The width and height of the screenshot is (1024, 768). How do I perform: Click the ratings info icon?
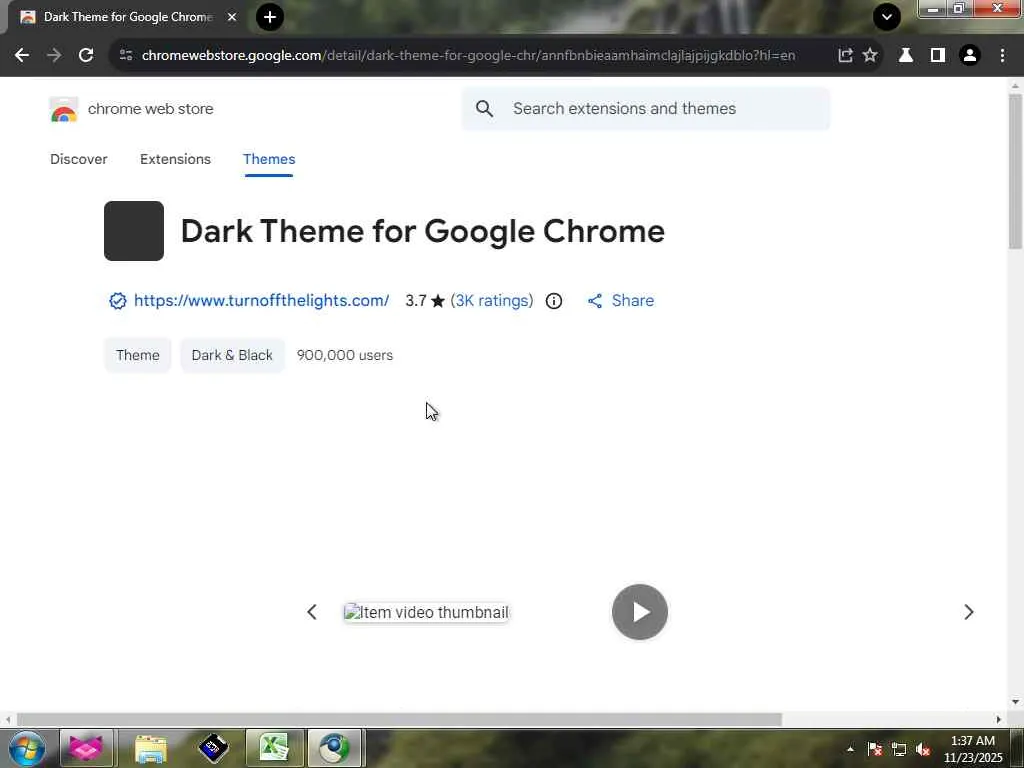554,300
